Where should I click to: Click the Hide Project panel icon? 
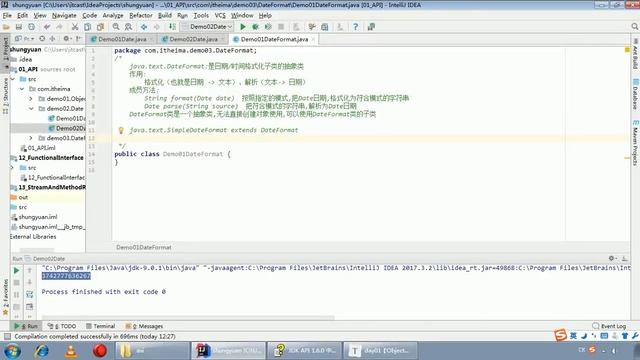pos(79,39)
